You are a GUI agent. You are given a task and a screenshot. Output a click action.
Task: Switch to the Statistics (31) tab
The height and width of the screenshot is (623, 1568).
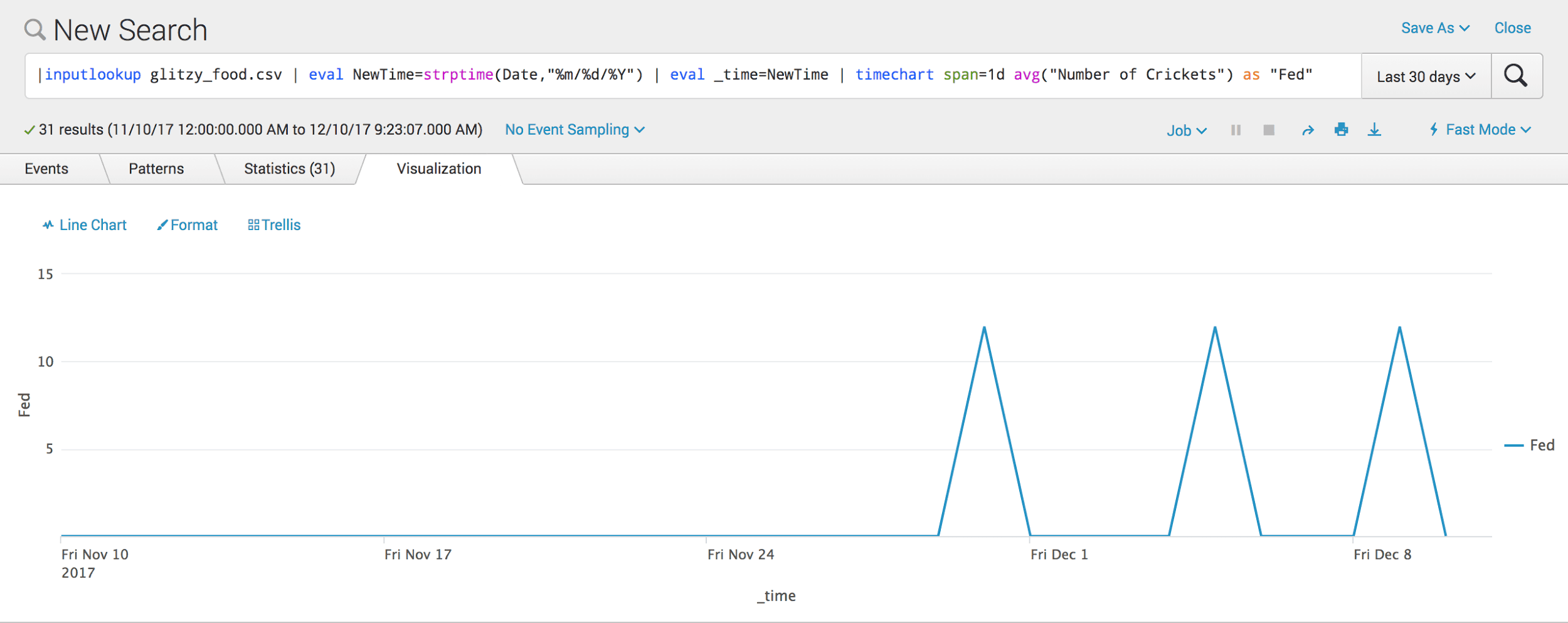click(x=290, y=169)
